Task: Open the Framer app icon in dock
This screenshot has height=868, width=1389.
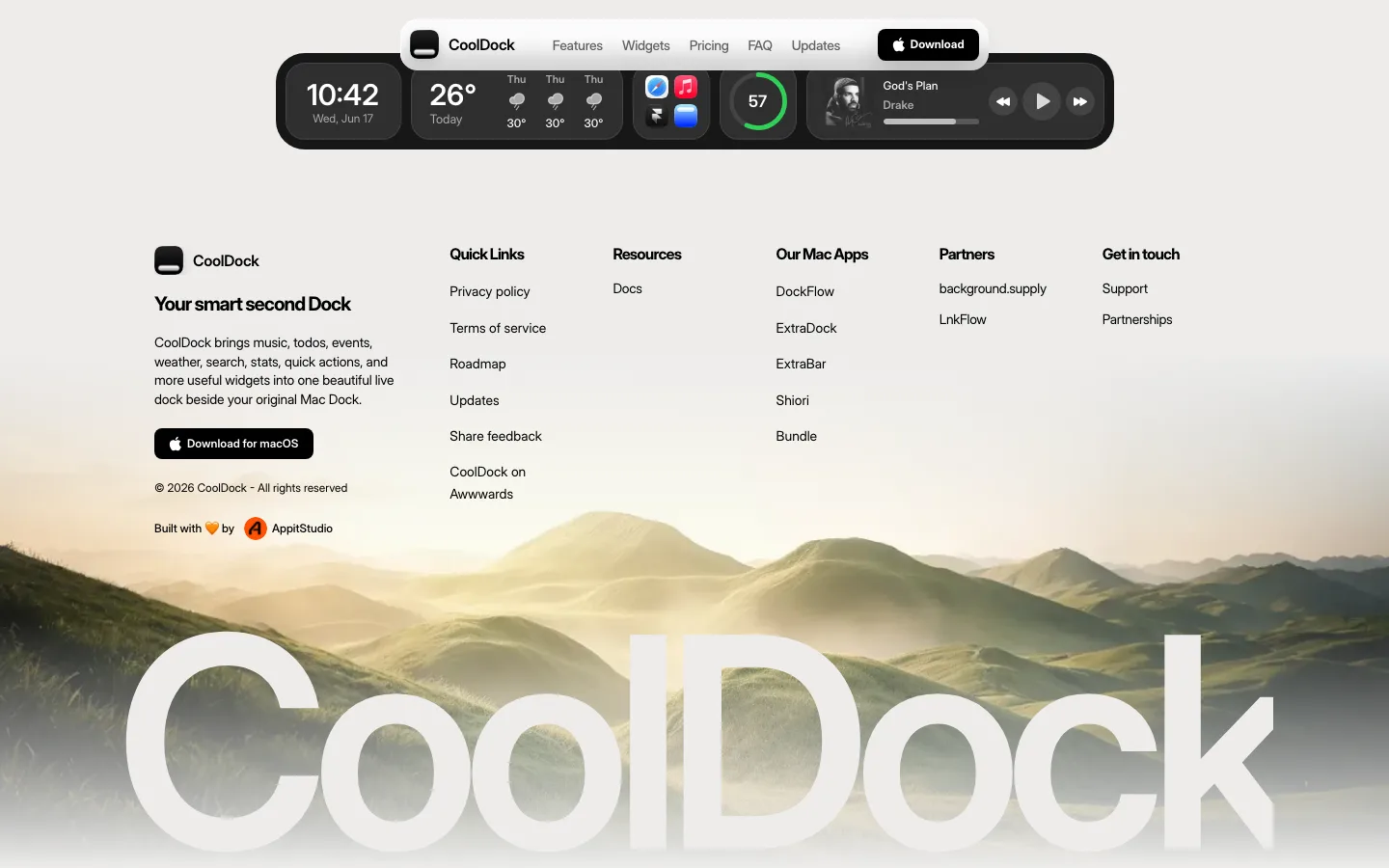Action: tap(657, 116)
